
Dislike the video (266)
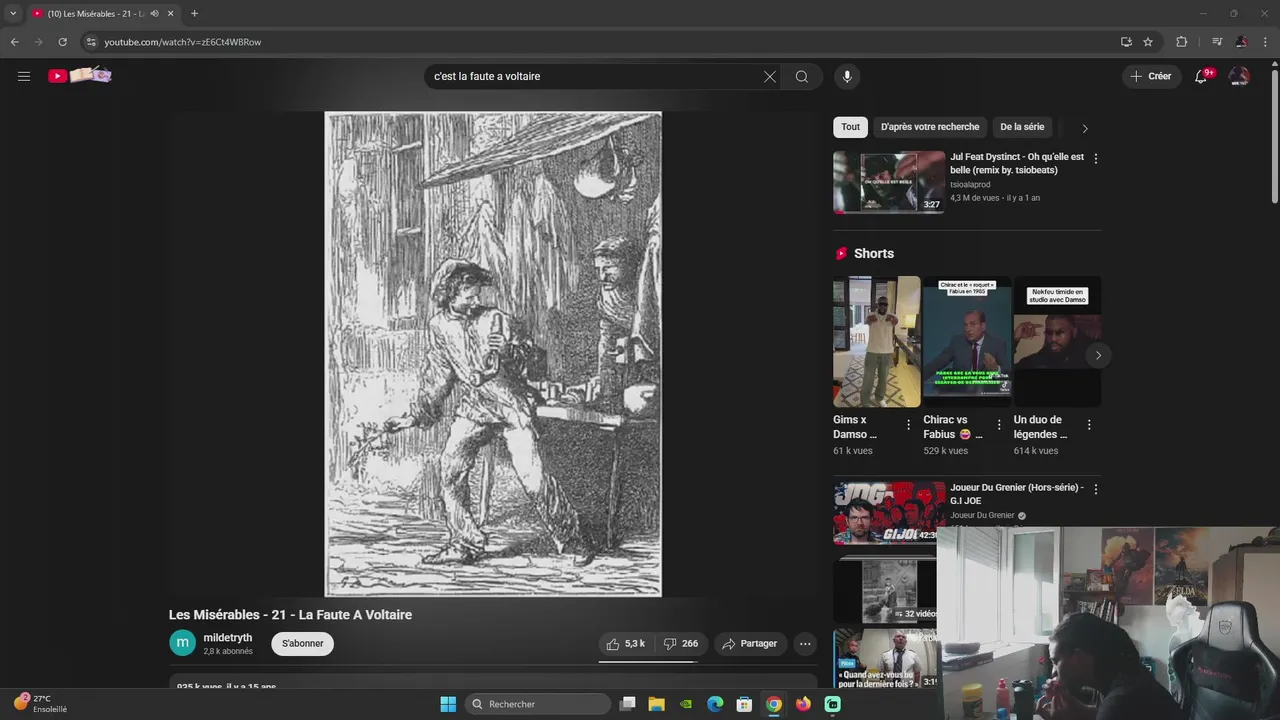pyautogui.click(x=681, y=644)
